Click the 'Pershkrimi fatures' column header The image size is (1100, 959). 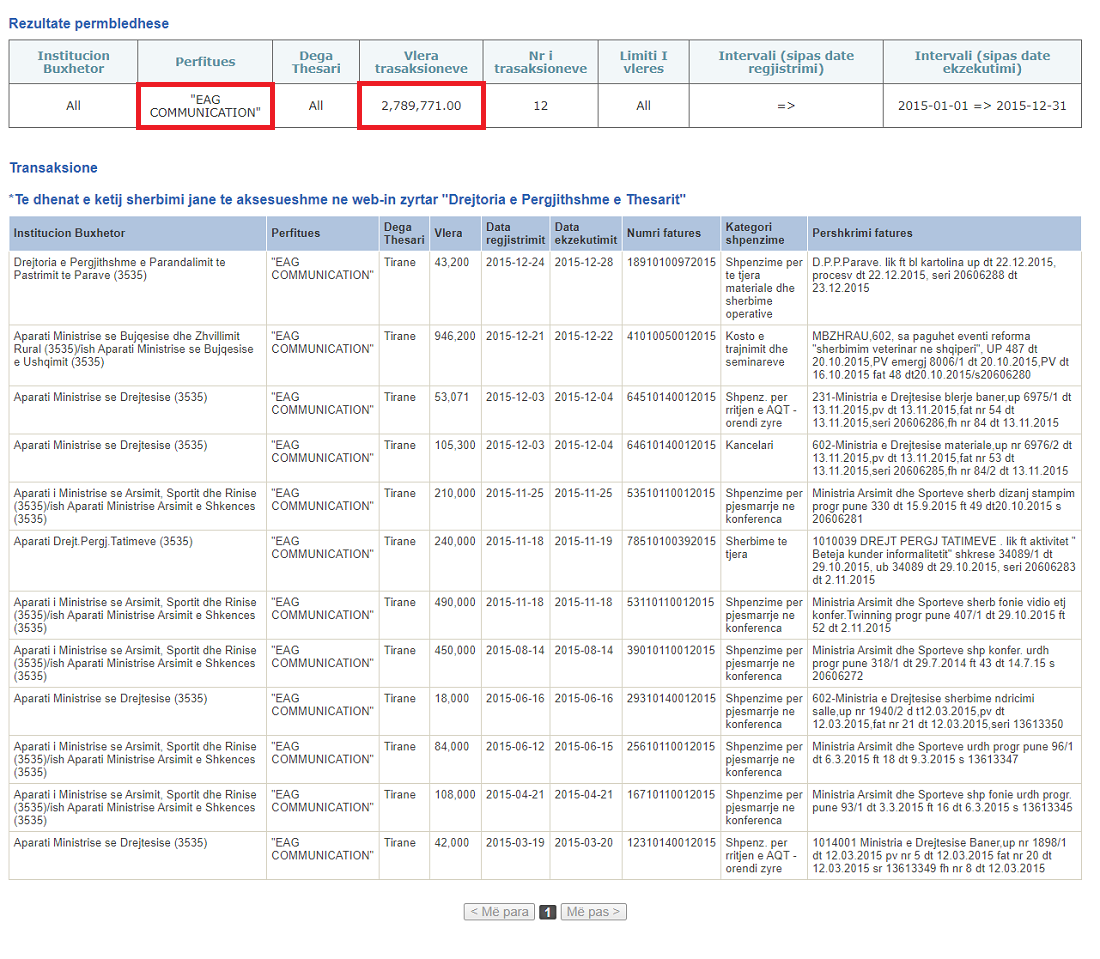862,233
